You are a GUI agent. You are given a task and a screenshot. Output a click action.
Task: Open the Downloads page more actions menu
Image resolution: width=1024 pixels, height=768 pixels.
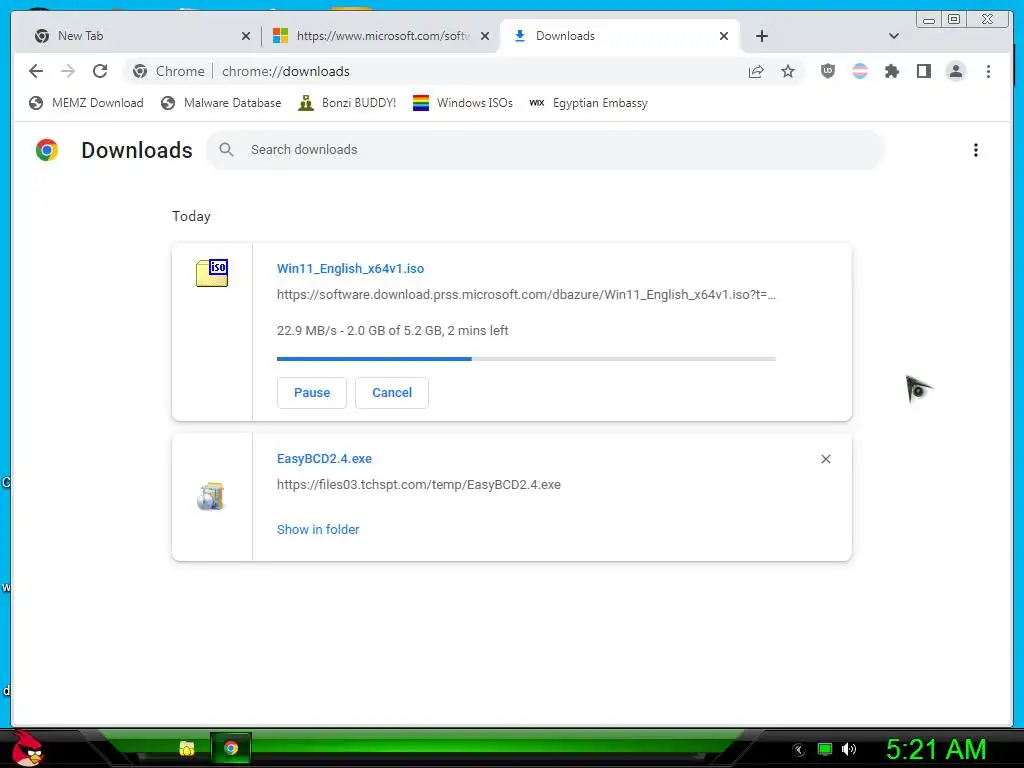coord(976,150)
